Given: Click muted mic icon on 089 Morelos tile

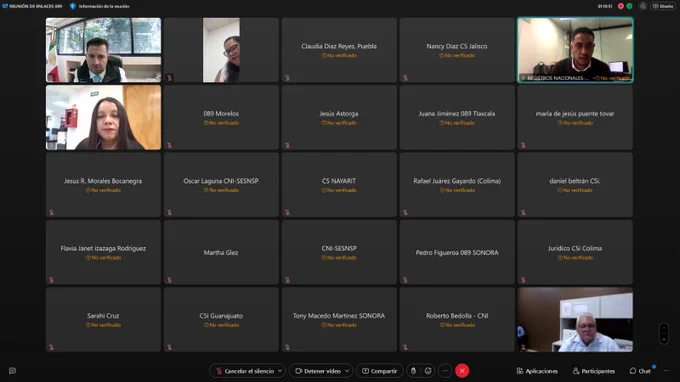Looking at the screenshot, I should (170, 145).
